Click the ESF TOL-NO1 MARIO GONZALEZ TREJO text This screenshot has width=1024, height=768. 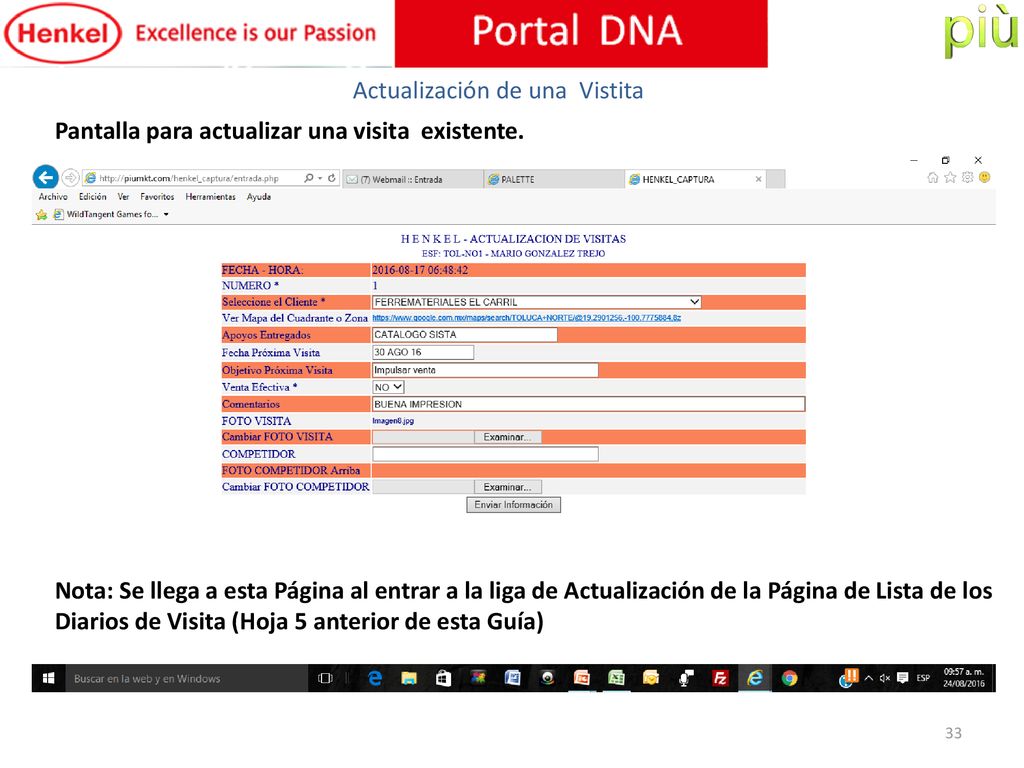[513, 253]
